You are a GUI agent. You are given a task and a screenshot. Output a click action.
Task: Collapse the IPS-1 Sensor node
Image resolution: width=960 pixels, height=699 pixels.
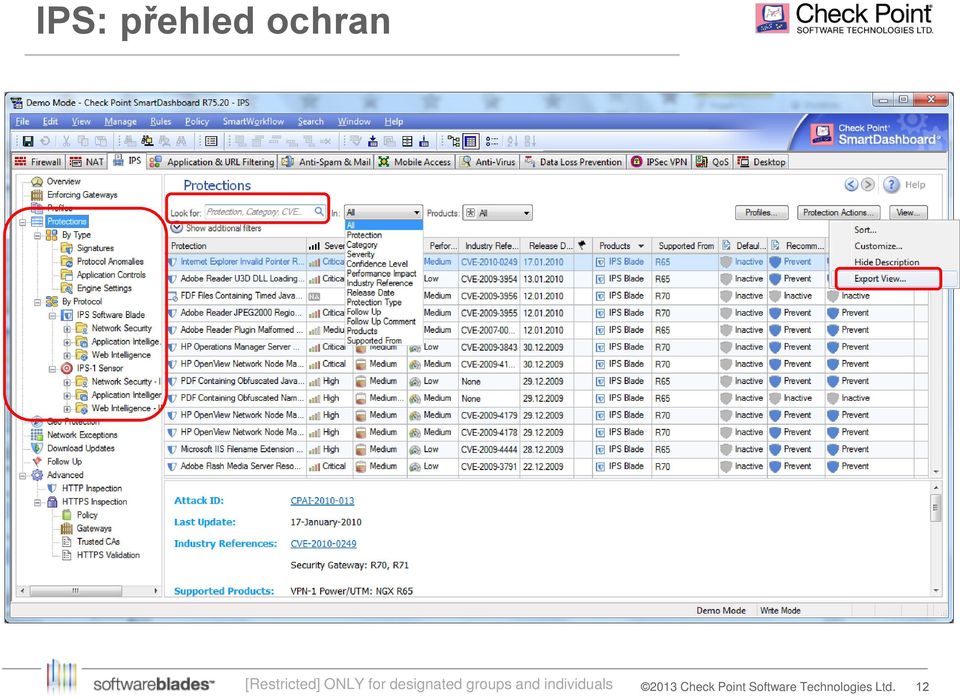click(x=53, y=368)
